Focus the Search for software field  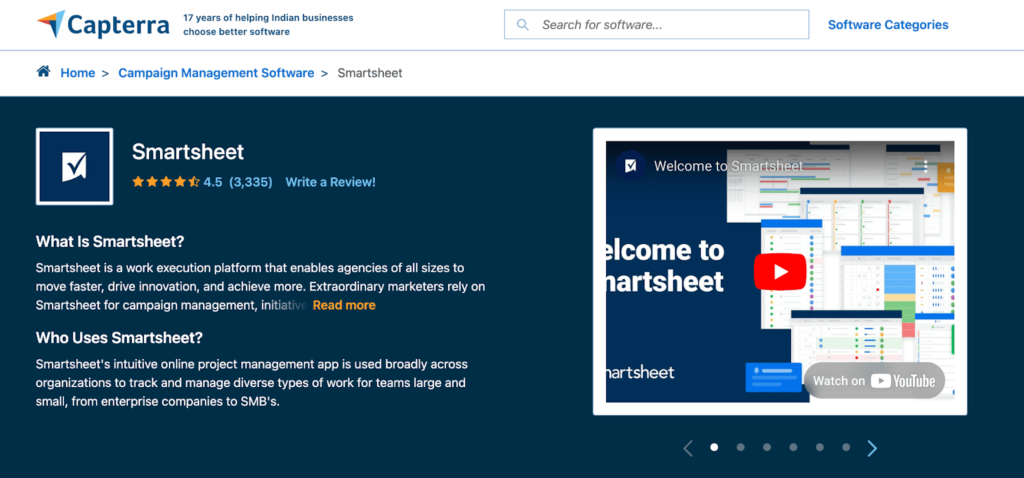tap(656, 25)
